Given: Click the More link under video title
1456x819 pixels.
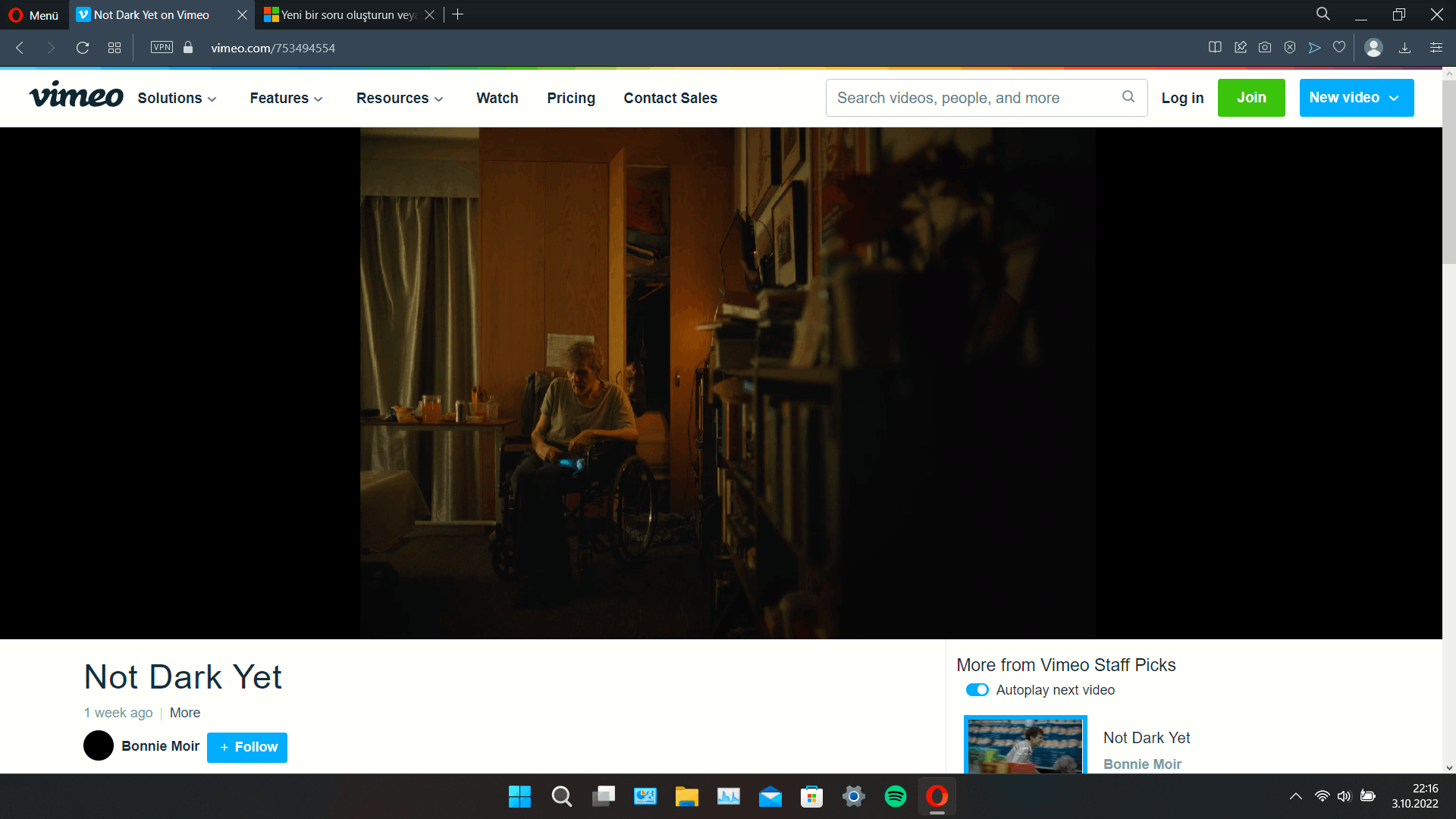Looking at the screenshot, I should (x=185, y=713).
